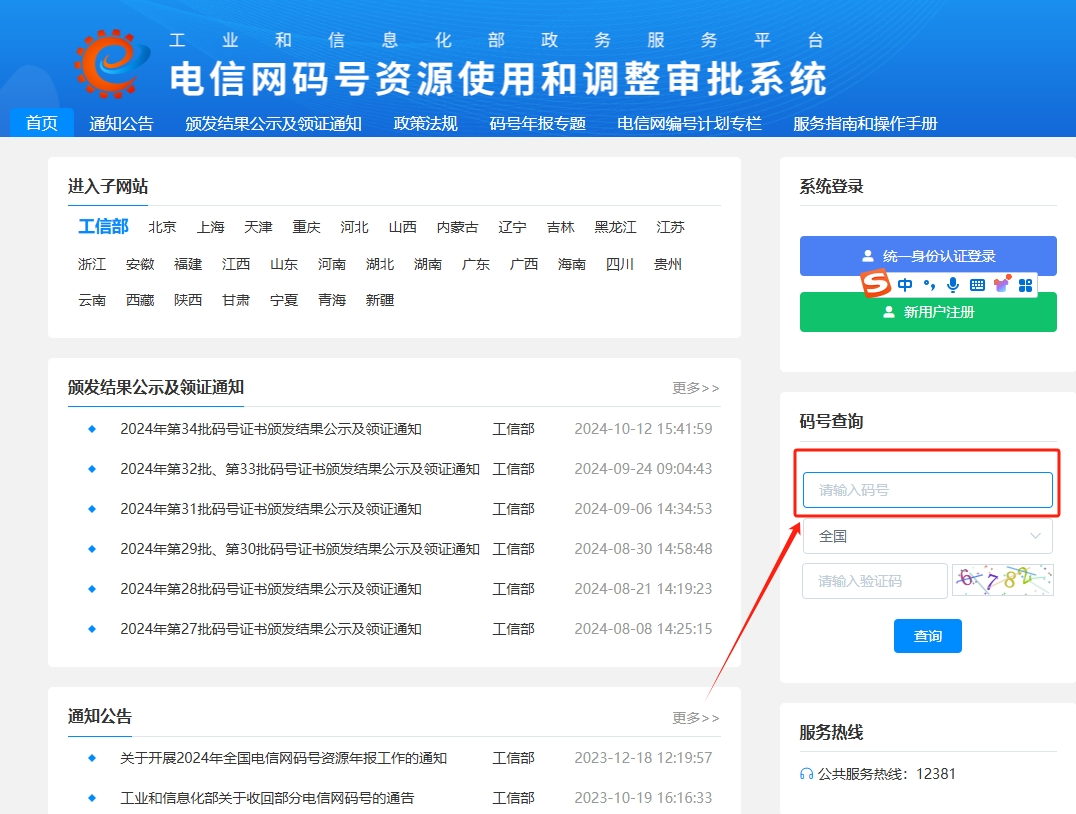1076x814 pixels.
Task: Go to the 政策法规 tab
Action: tap(425, 124)
